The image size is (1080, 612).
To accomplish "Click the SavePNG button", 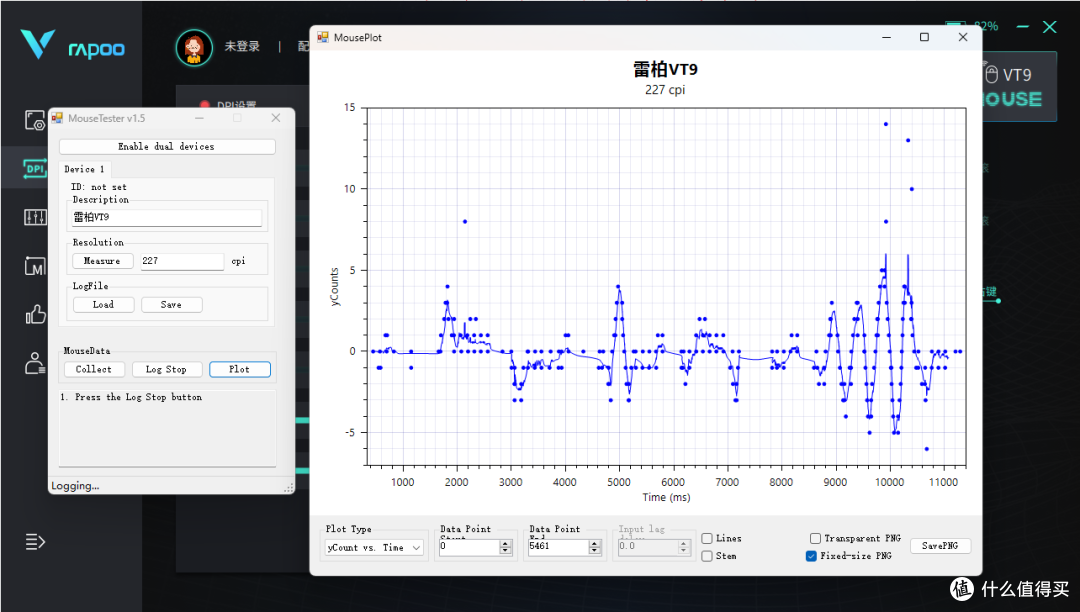I will pyautogui.click(x=940, y=546).
